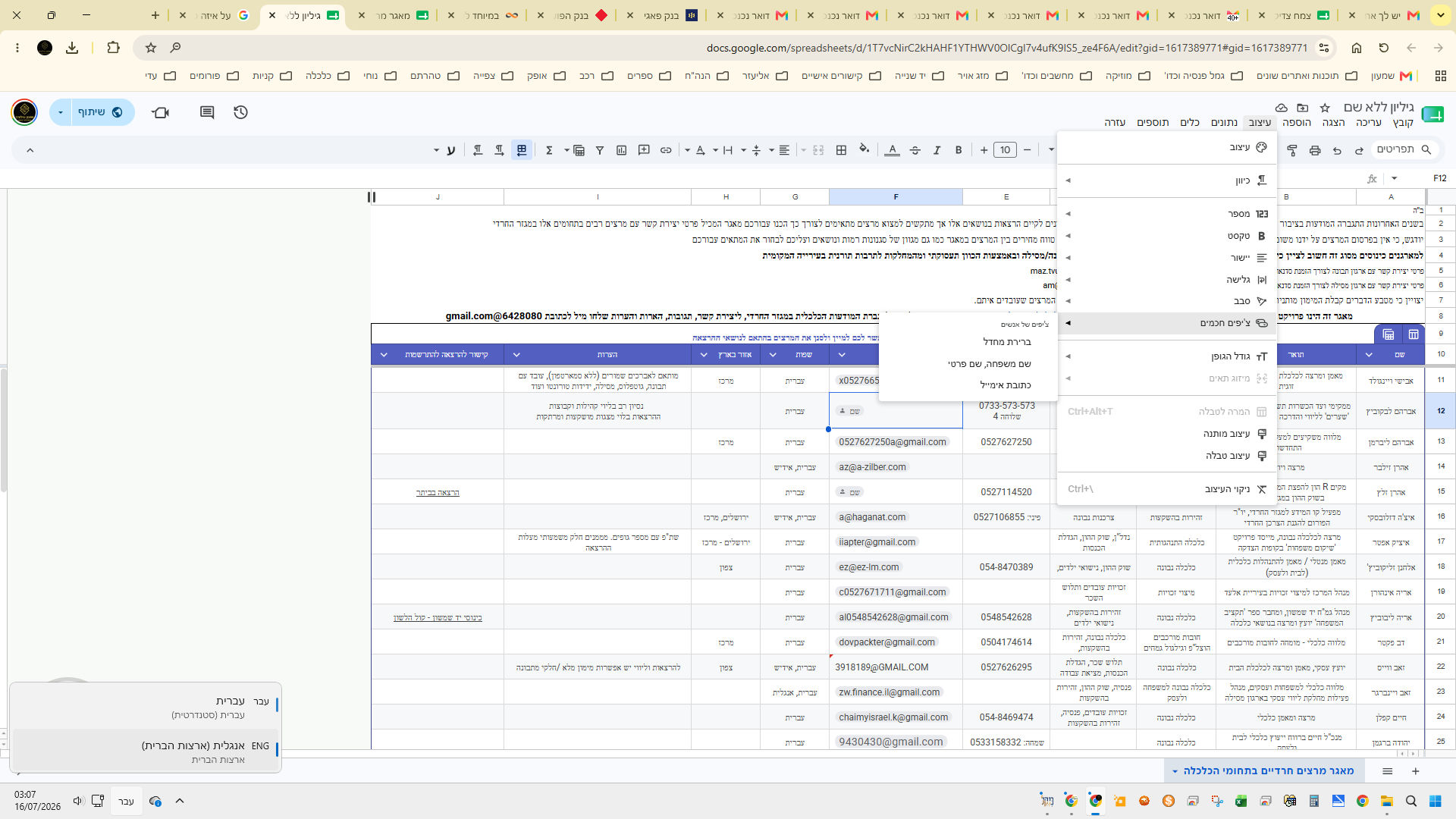1456x819 pixels.
Task: Open the קובץ menu
Action: [x=1403, y=122]
